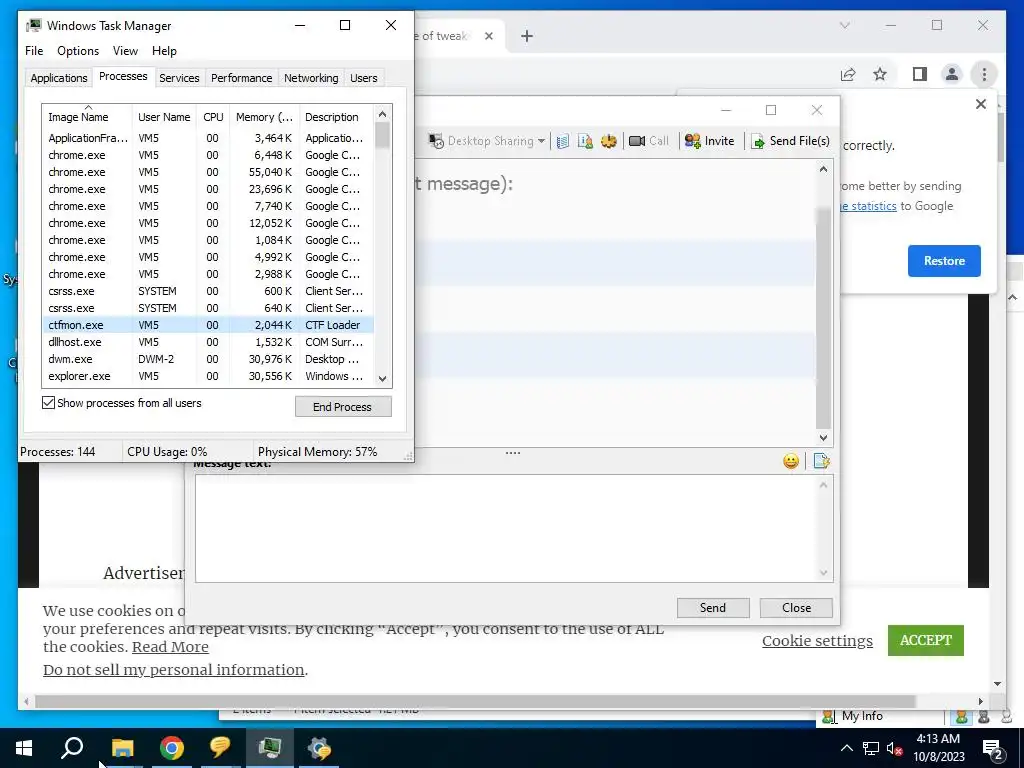Click the process list scroll-up arrow
1024x768 pixels.
(383, 114)
